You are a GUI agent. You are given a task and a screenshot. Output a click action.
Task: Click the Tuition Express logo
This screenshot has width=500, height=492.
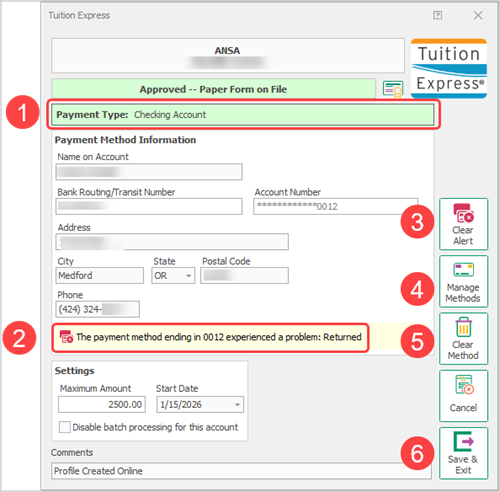point(449,69)
